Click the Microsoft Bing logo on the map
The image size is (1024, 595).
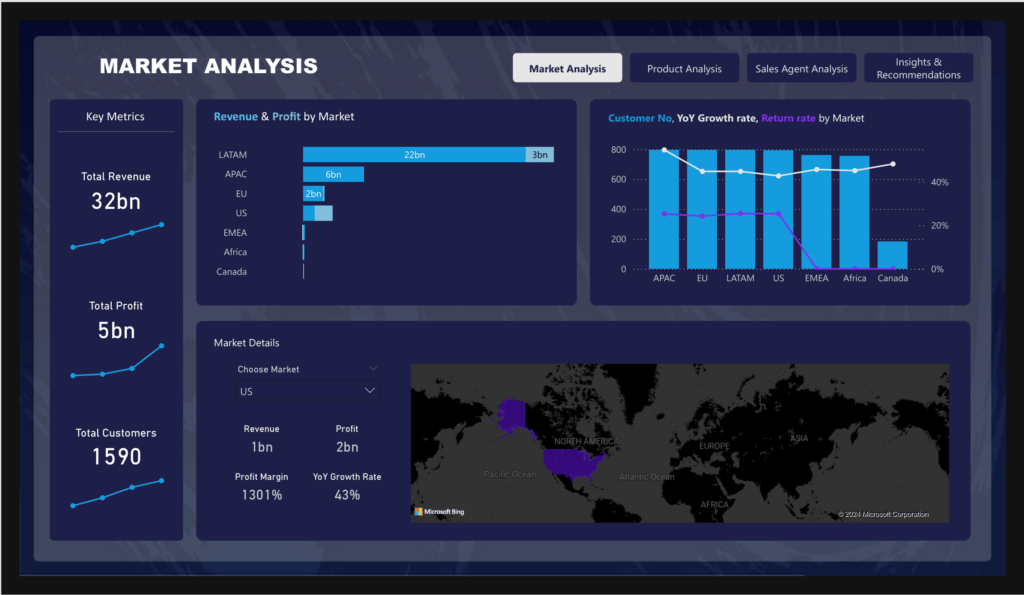[x=439, y=511]
